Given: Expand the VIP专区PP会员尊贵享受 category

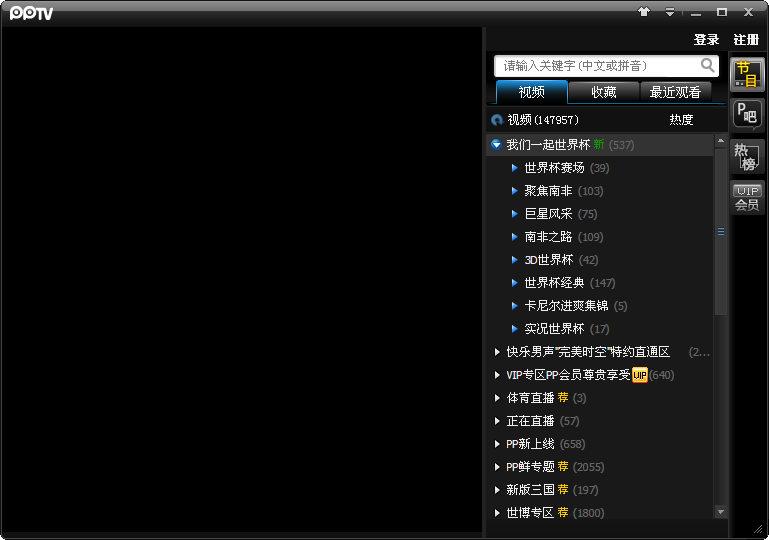Looking at the screenshot, I should [x=497, y=375].
